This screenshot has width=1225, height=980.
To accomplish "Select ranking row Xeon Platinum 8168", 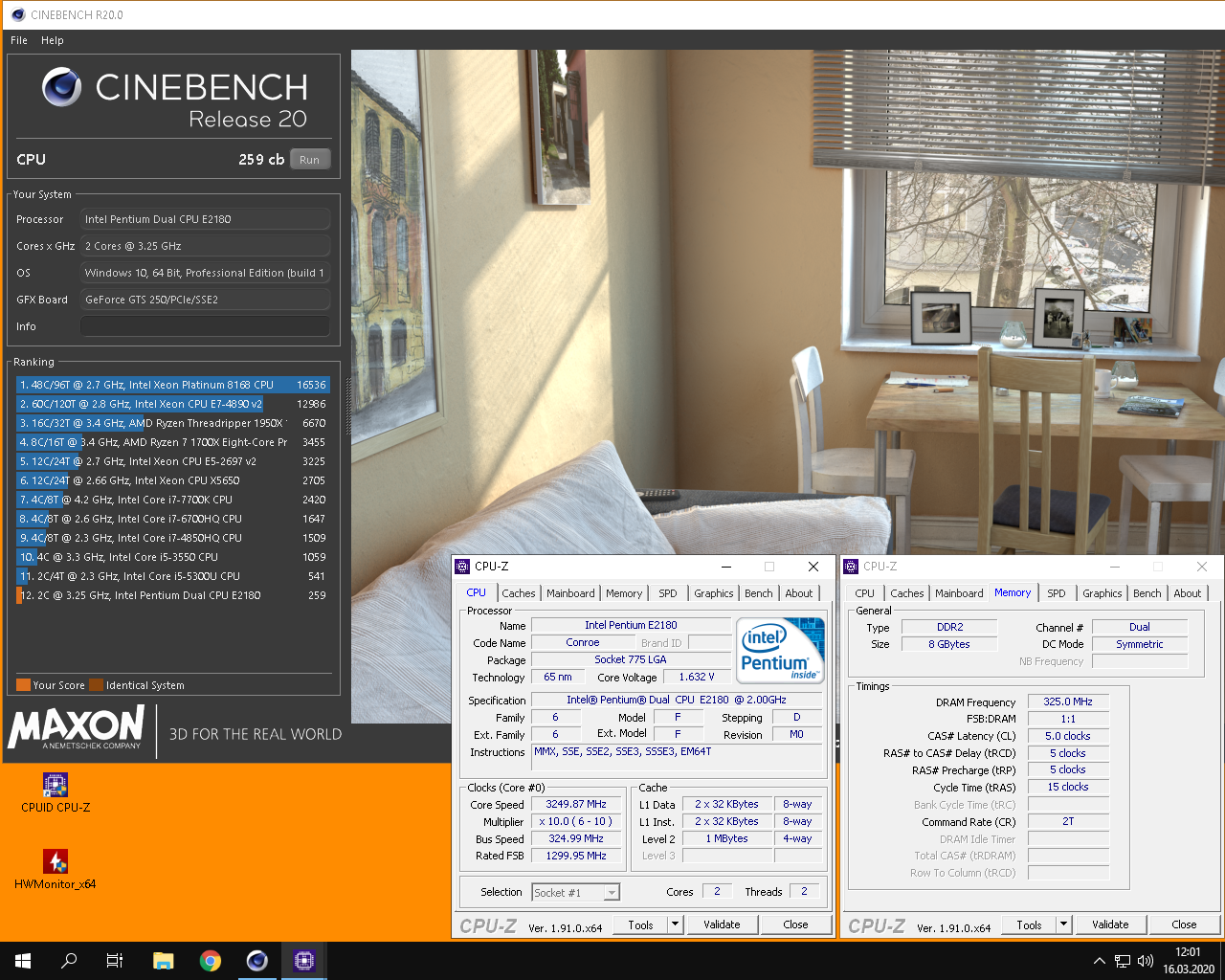I will pos(173,385).
